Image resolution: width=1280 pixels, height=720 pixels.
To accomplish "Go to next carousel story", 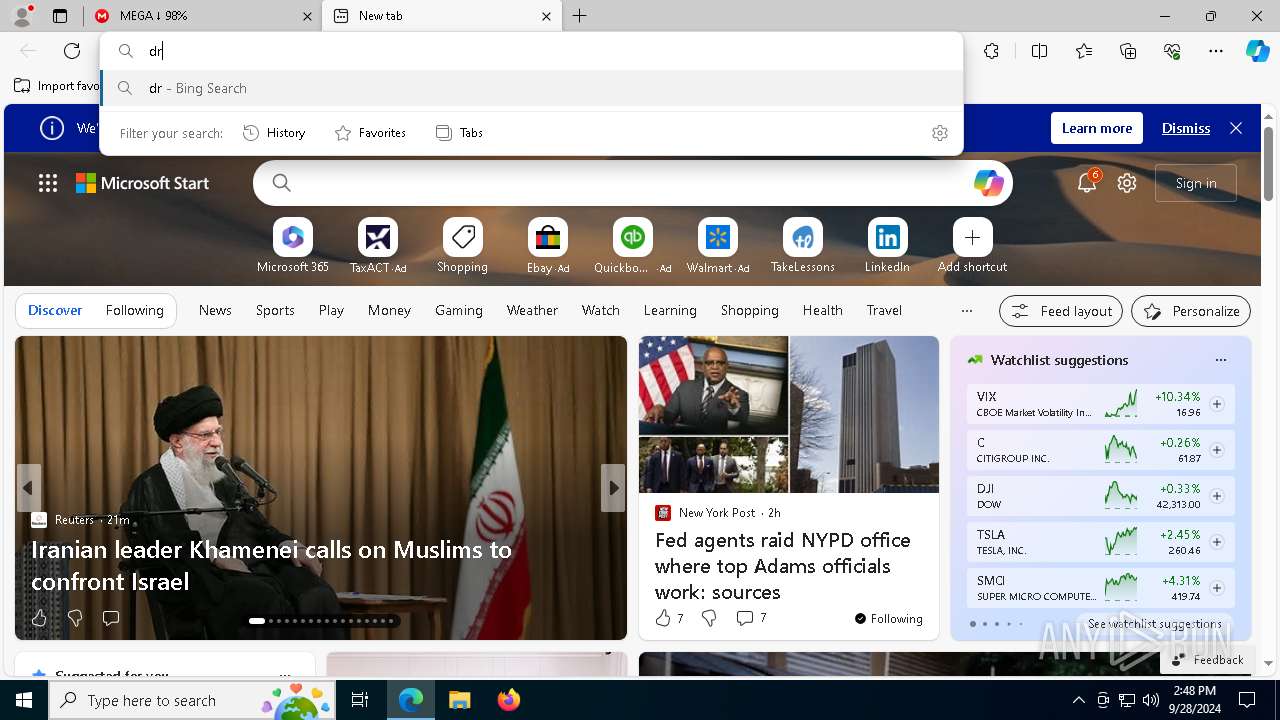I will tap(613, 488).
